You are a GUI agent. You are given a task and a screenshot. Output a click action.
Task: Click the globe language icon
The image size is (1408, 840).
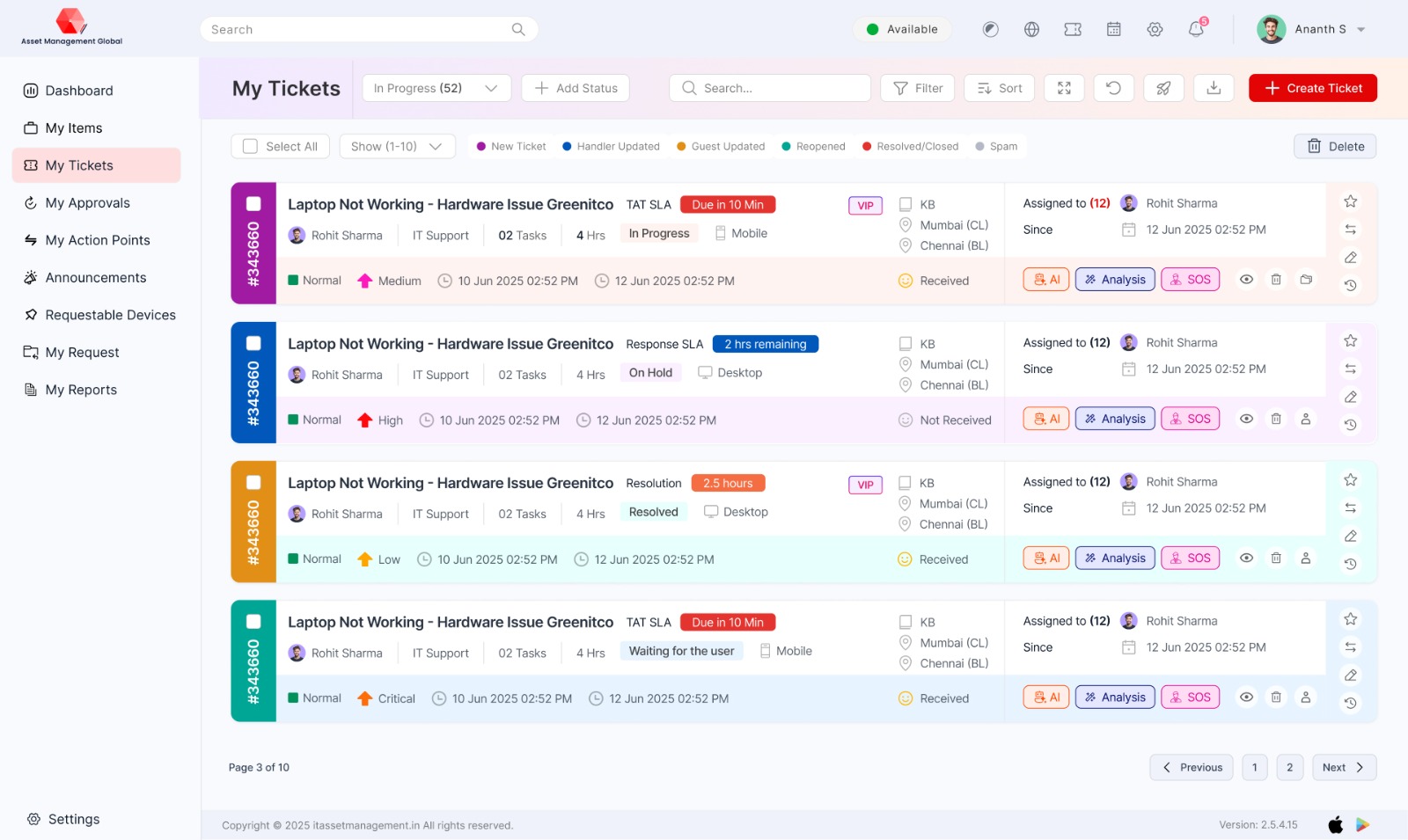click(x=1031, y=29)
